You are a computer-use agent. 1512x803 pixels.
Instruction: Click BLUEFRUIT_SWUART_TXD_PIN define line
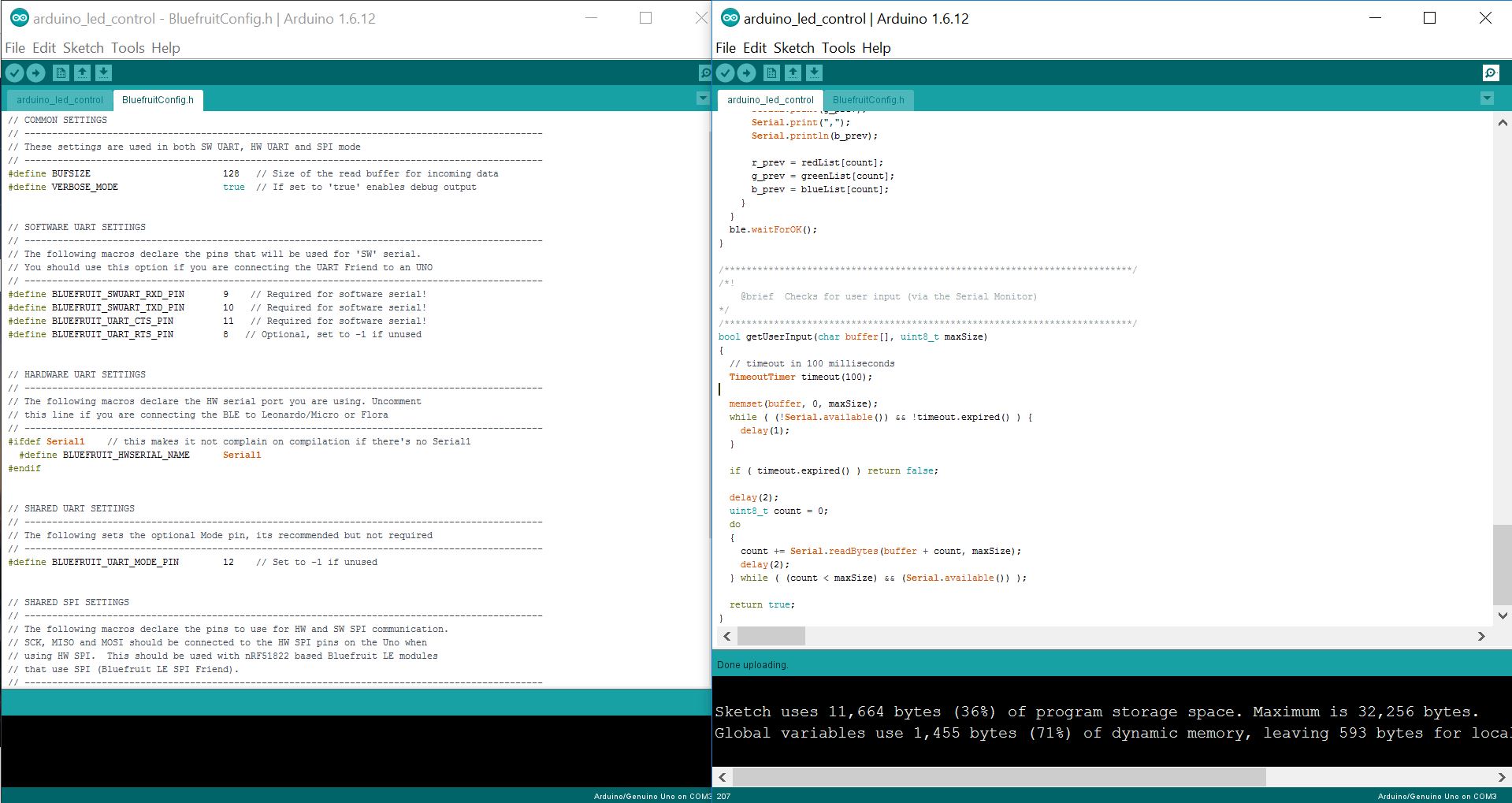[217, 307]
